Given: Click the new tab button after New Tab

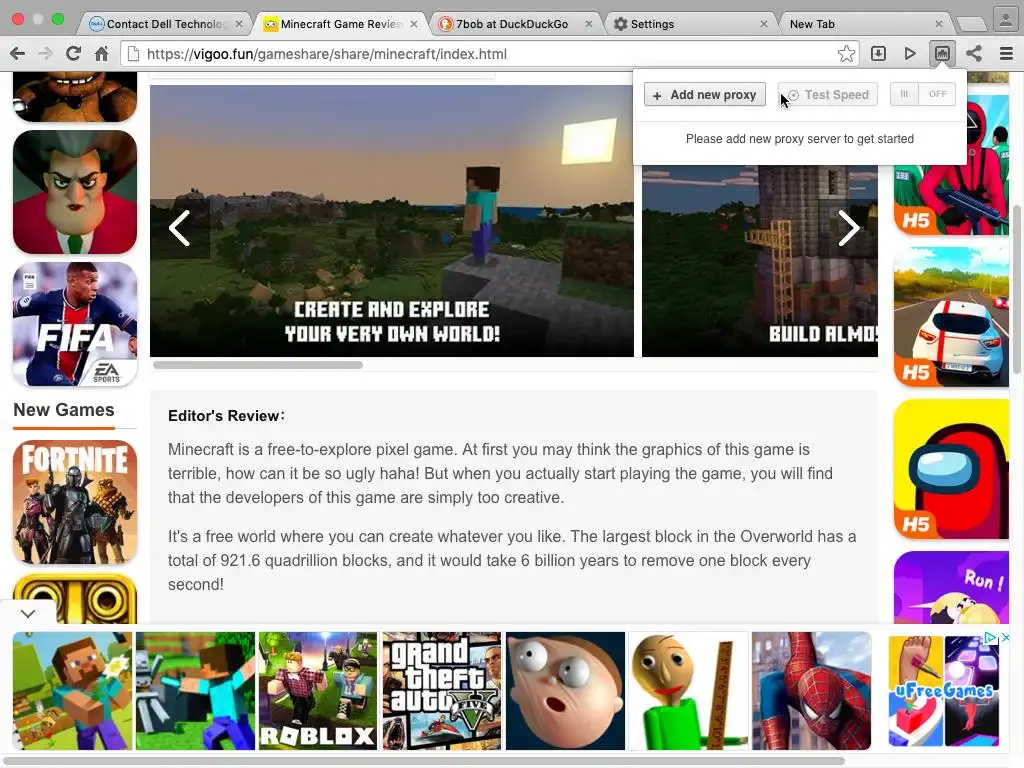Looking at the screenshot, I should tap(971, 24).
